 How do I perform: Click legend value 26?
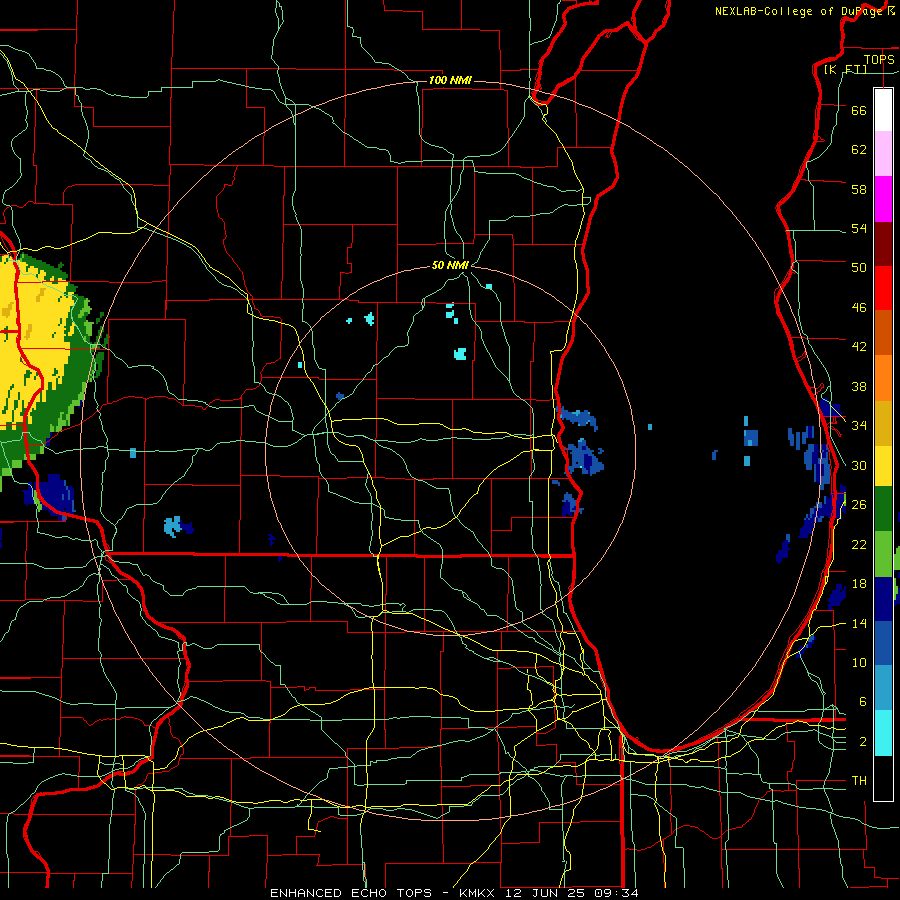859,505
